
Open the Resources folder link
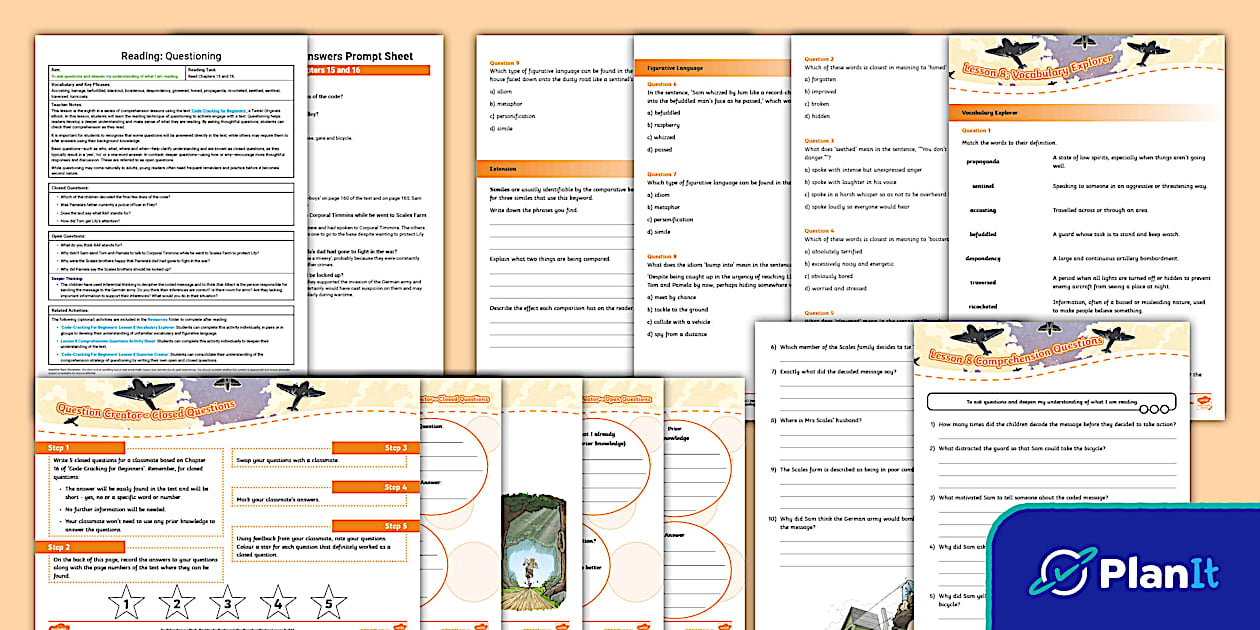pos(158,320)
